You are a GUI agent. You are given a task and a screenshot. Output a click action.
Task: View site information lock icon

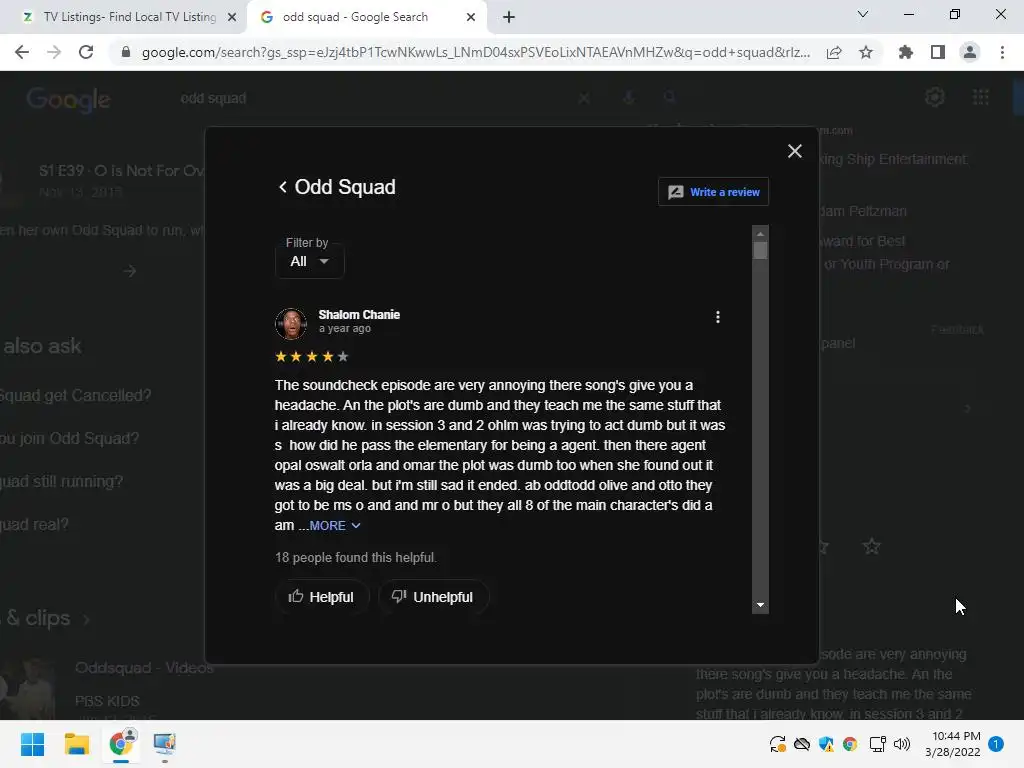[126, 52]
